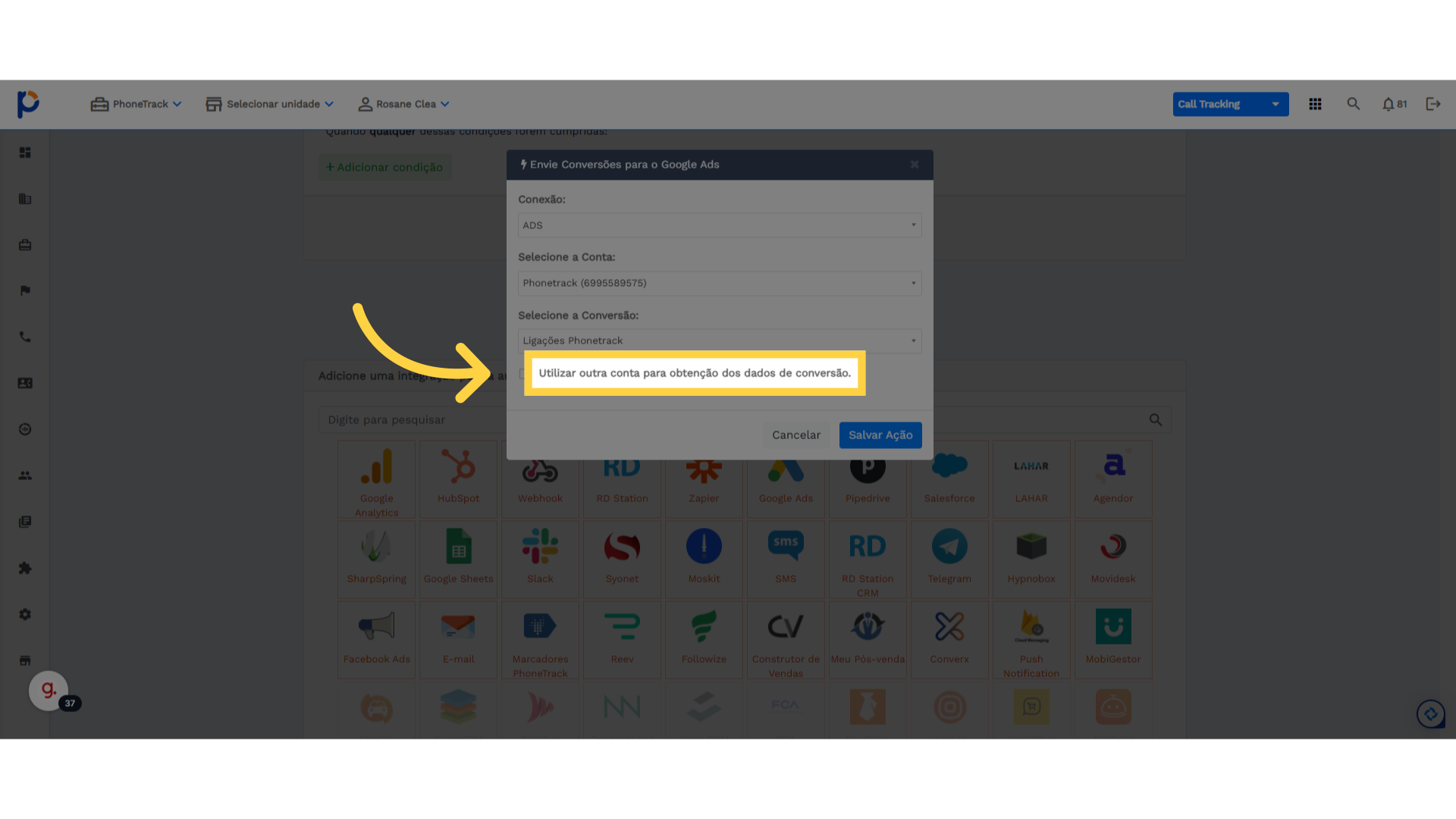1456x819 pixels.
Task: Select the Movidesk integration
Action: [1113, 560]
